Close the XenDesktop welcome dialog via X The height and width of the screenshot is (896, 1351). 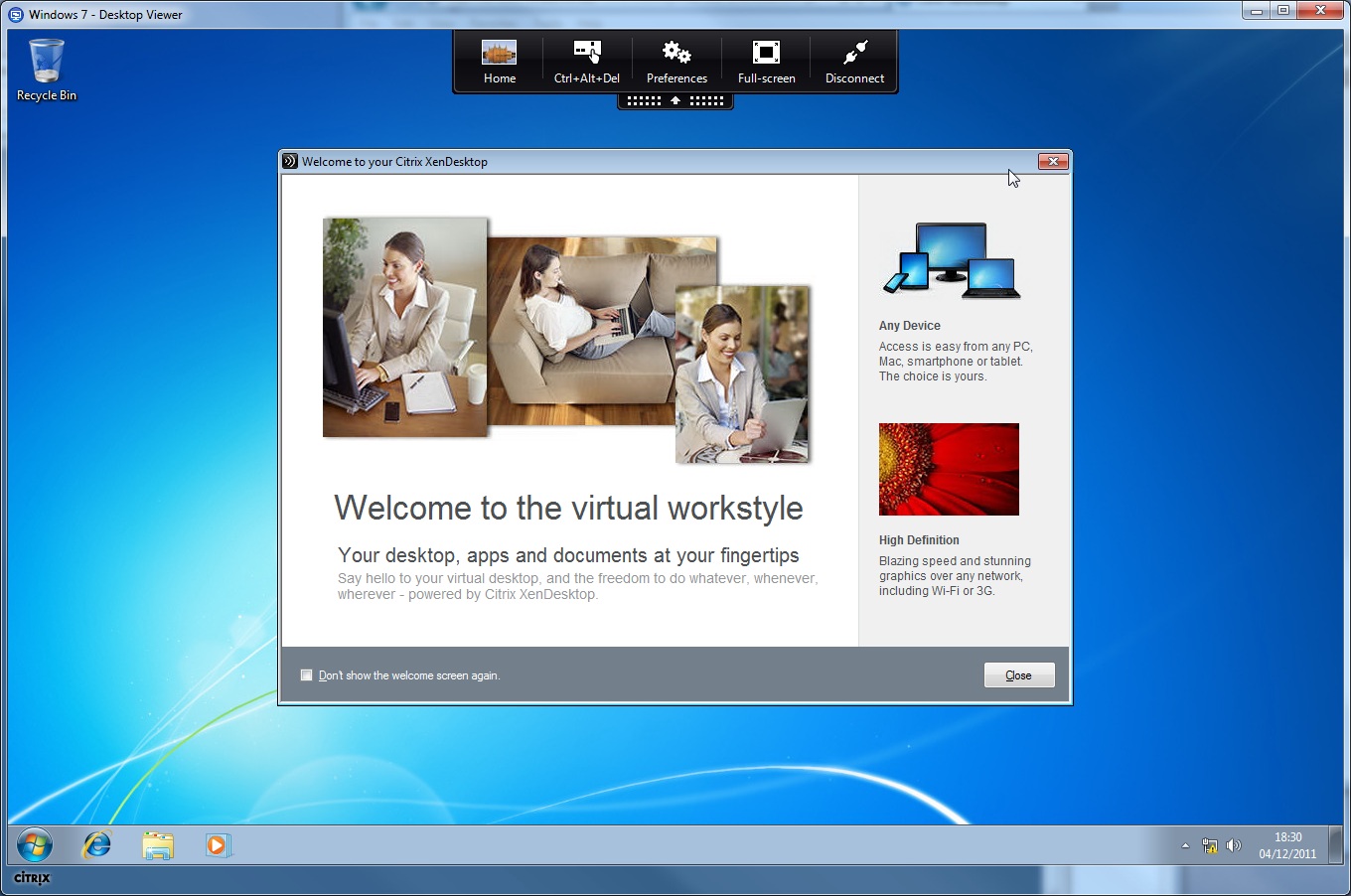point(1053,162)
